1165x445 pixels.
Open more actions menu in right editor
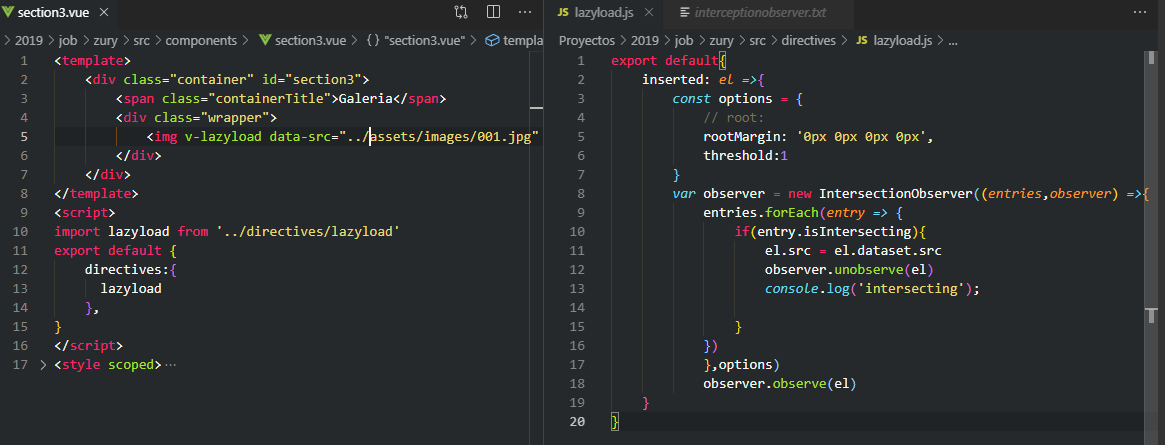click(x=1140, y=12)
